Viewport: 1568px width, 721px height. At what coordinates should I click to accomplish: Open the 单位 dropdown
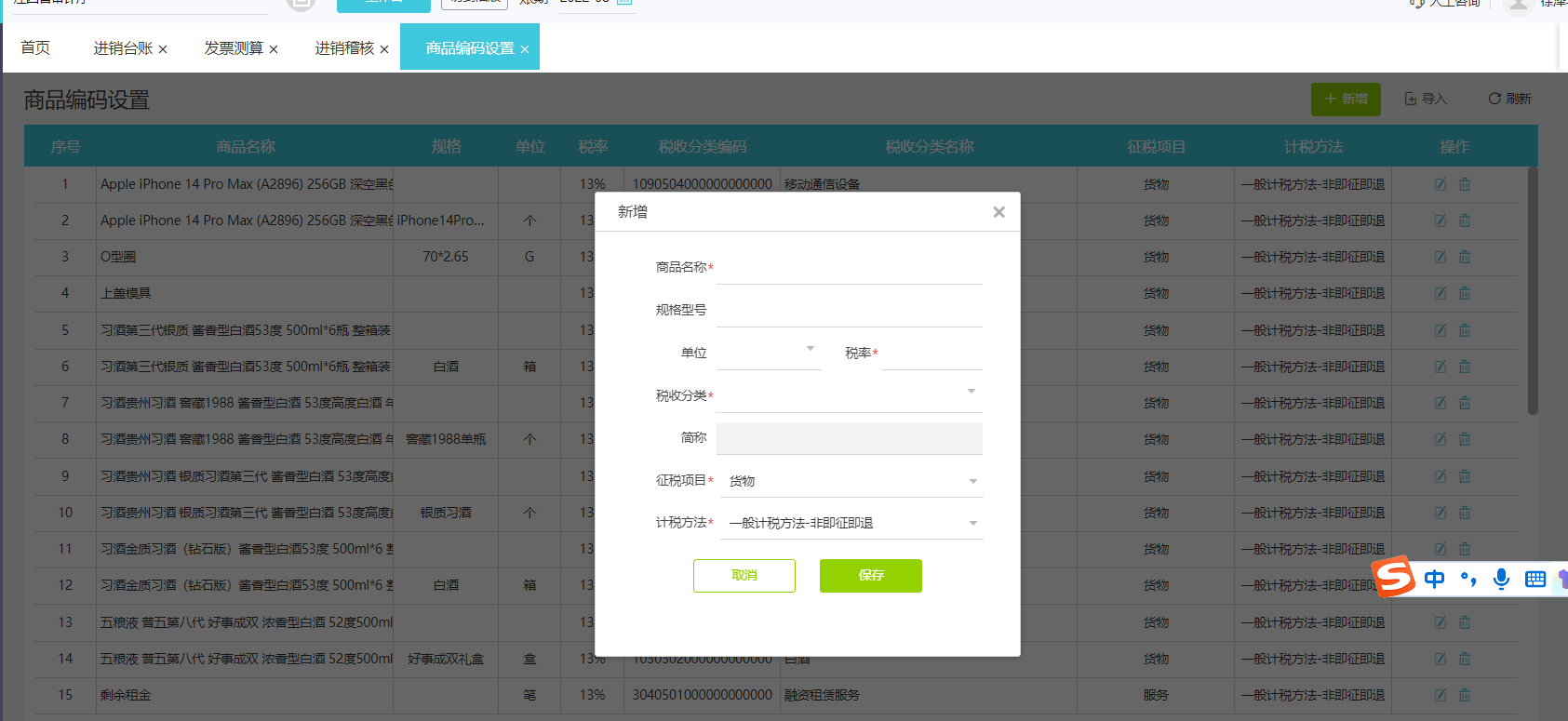click(x=769, y=353)
